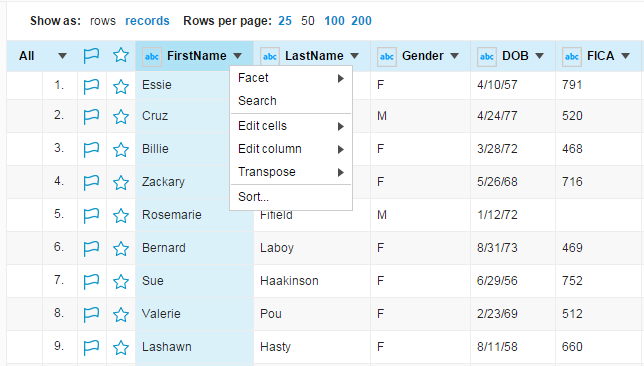Flag row 1 for Essie
Viewport: 644px width, 366px height.
tap(91, 86)
